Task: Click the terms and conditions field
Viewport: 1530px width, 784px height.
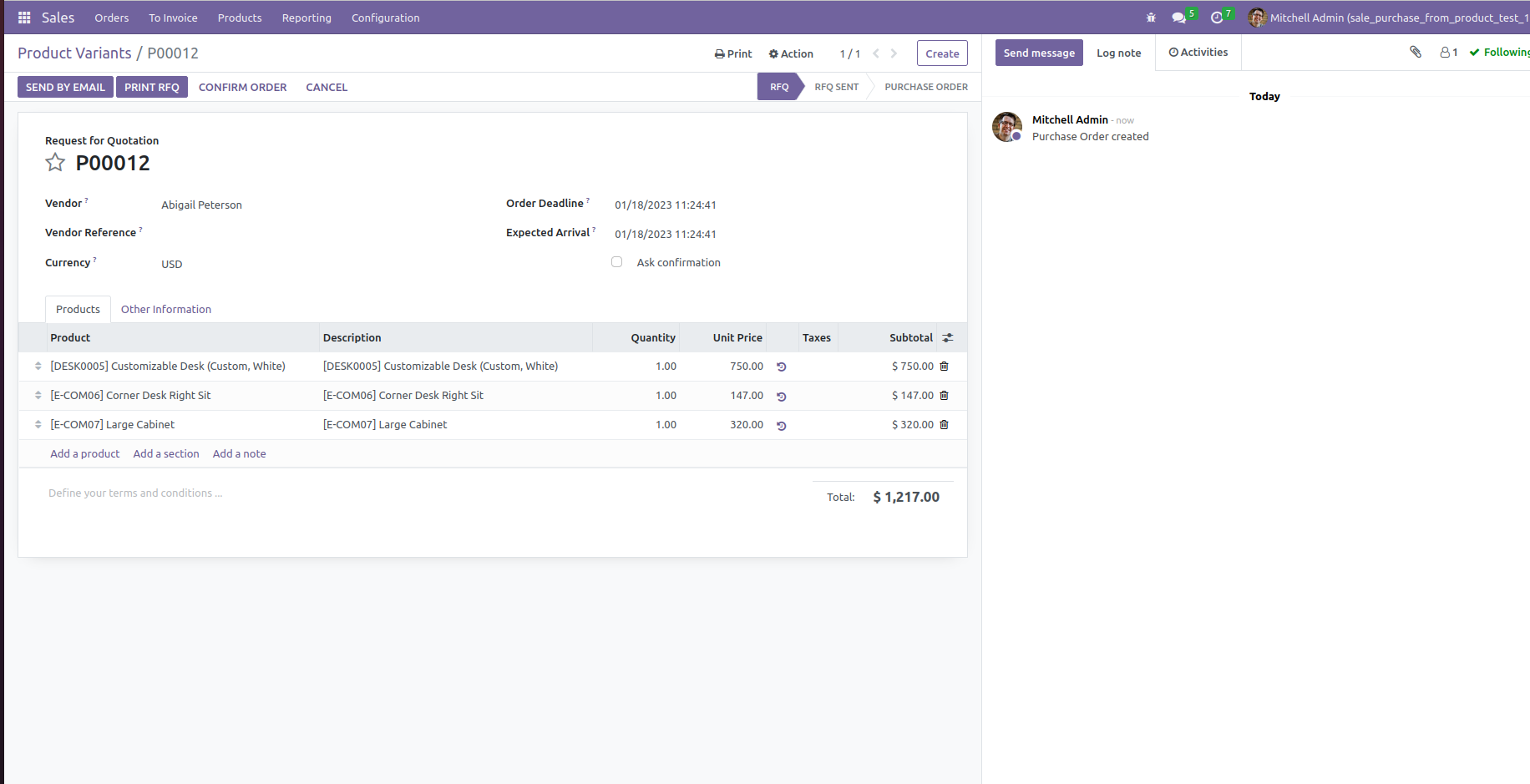Action: (x=135, y=493)
